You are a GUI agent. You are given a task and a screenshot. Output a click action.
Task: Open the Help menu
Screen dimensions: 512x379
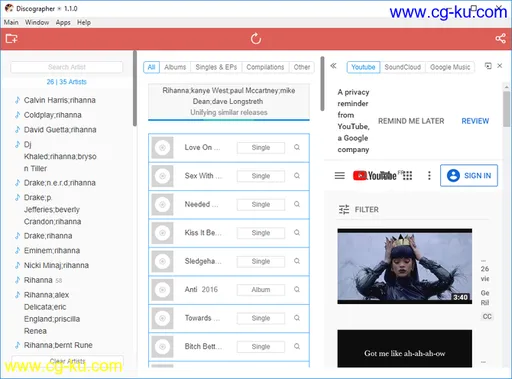coord(84,22)
